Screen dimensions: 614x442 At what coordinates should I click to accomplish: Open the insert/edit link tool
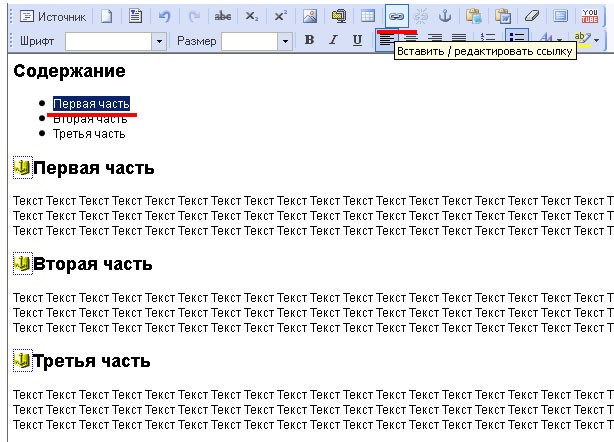pyautogui.click(x=396, y=16)
